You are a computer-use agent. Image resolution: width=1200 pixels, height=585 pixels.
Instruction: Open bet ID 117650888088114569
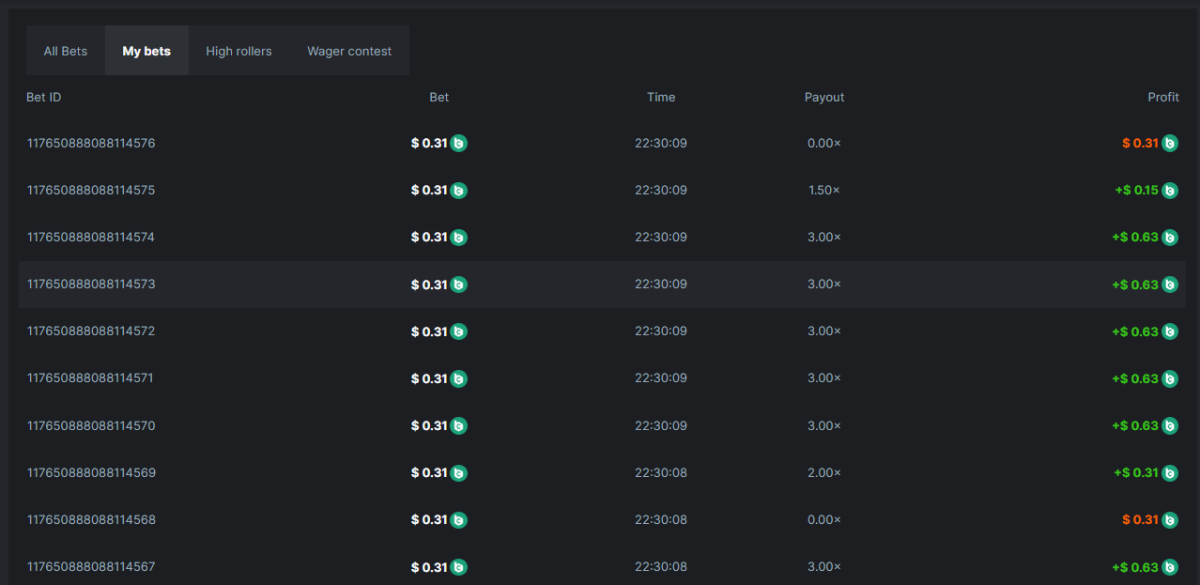point(91,472)
